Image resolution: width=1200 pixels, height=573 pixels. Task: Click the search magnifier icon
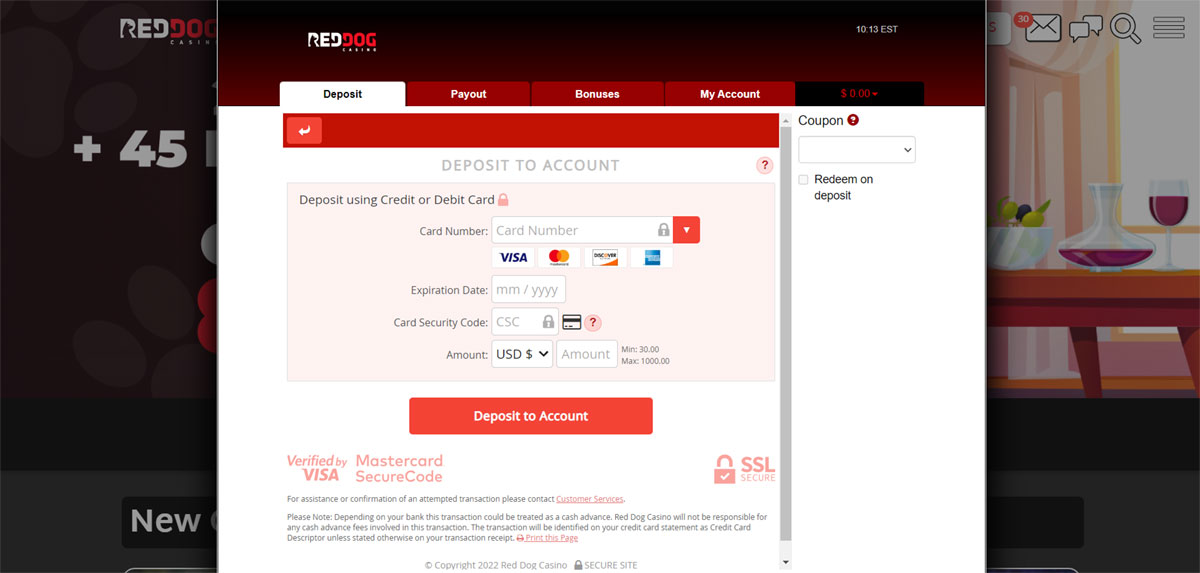(x=1126, y=29)
